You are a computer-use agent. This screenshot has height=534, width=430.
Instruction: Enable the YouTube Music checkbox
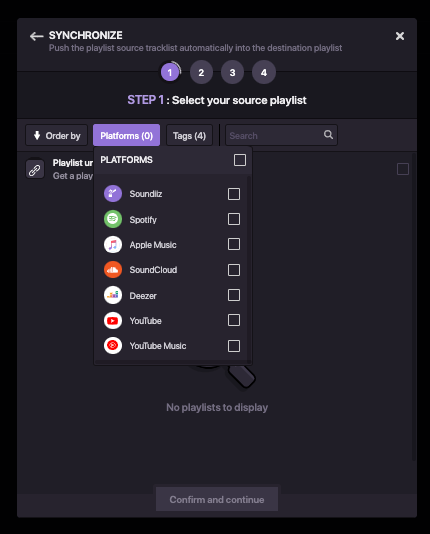(x=234, y=346)
